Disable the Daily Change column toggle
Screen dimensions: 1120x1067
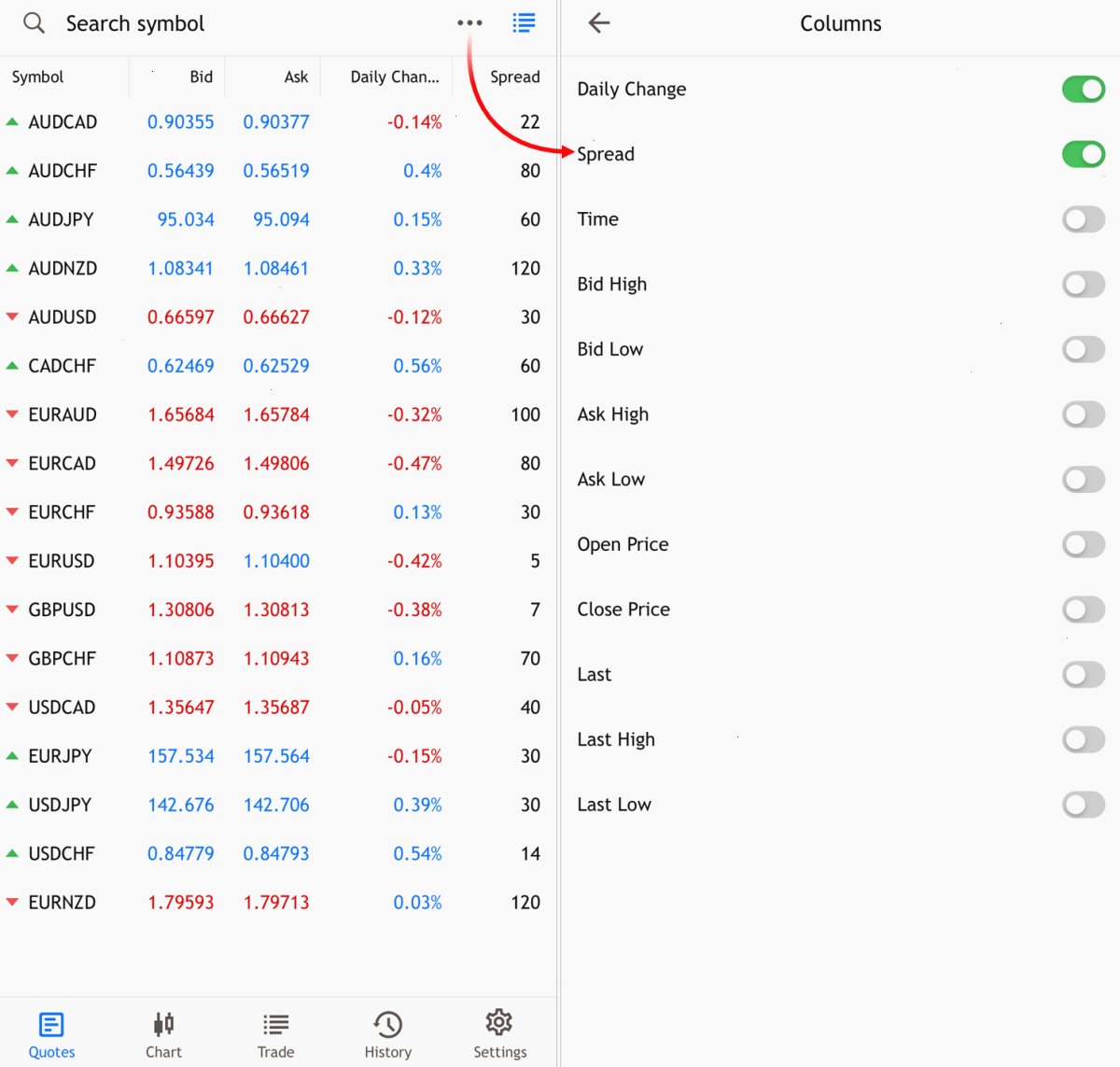[x=1084, y=90]
